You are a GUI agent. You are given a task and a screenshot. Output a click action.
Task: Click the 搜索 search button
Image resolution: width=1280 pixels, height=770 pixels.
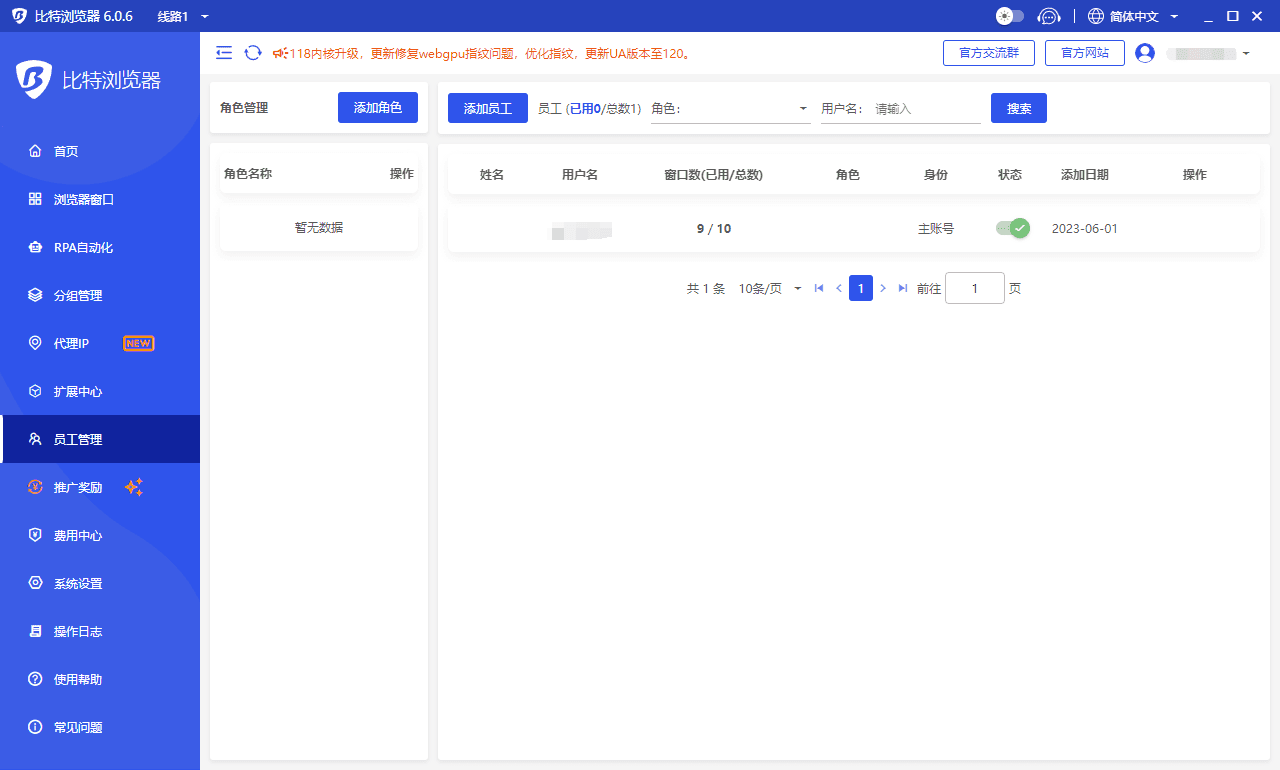(x=1018, y=107)
